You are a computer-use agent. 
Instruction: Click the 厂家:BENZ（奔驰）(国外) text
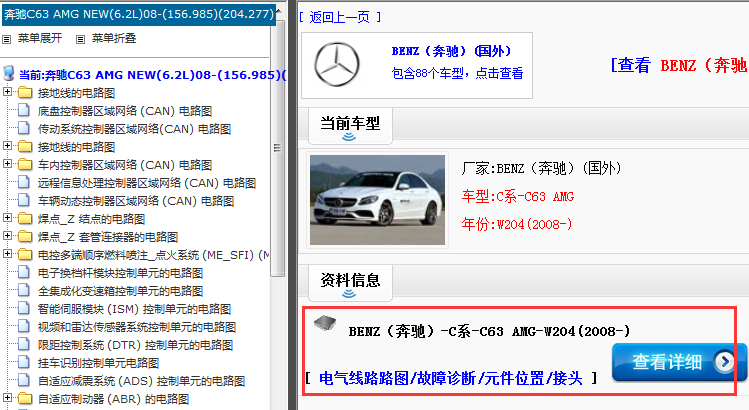[541, 168]
